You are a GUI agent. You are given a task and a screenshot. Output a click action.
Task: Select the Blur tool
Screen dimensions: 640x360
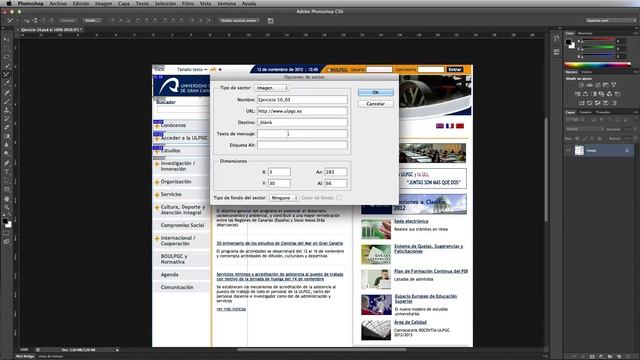[x=7, y=145]
